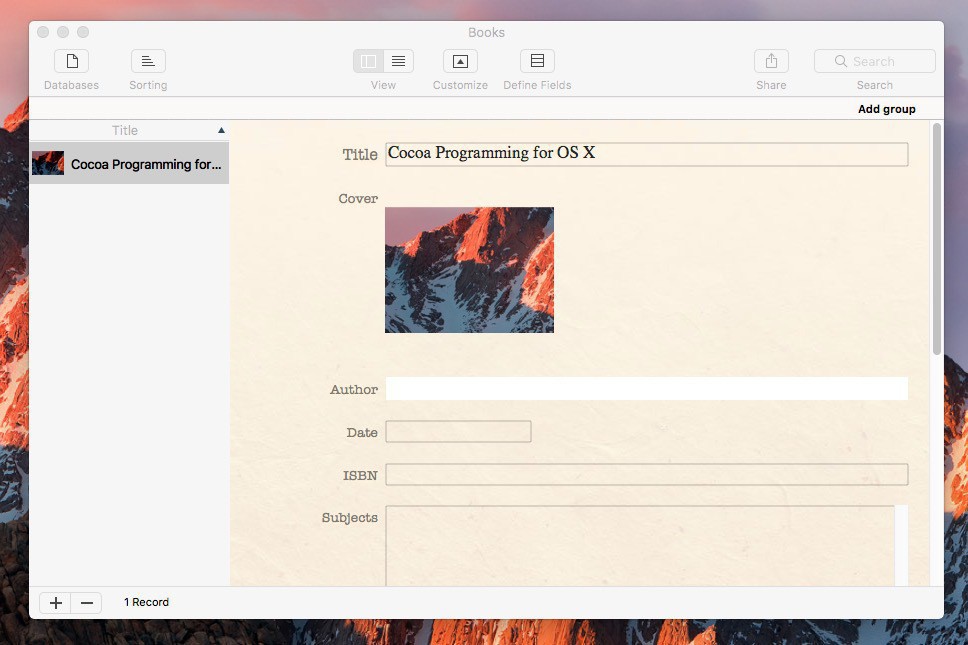This screenshot has height=645, width=968.
Task: Click the Add group button
Action: (x=887, y=109)
